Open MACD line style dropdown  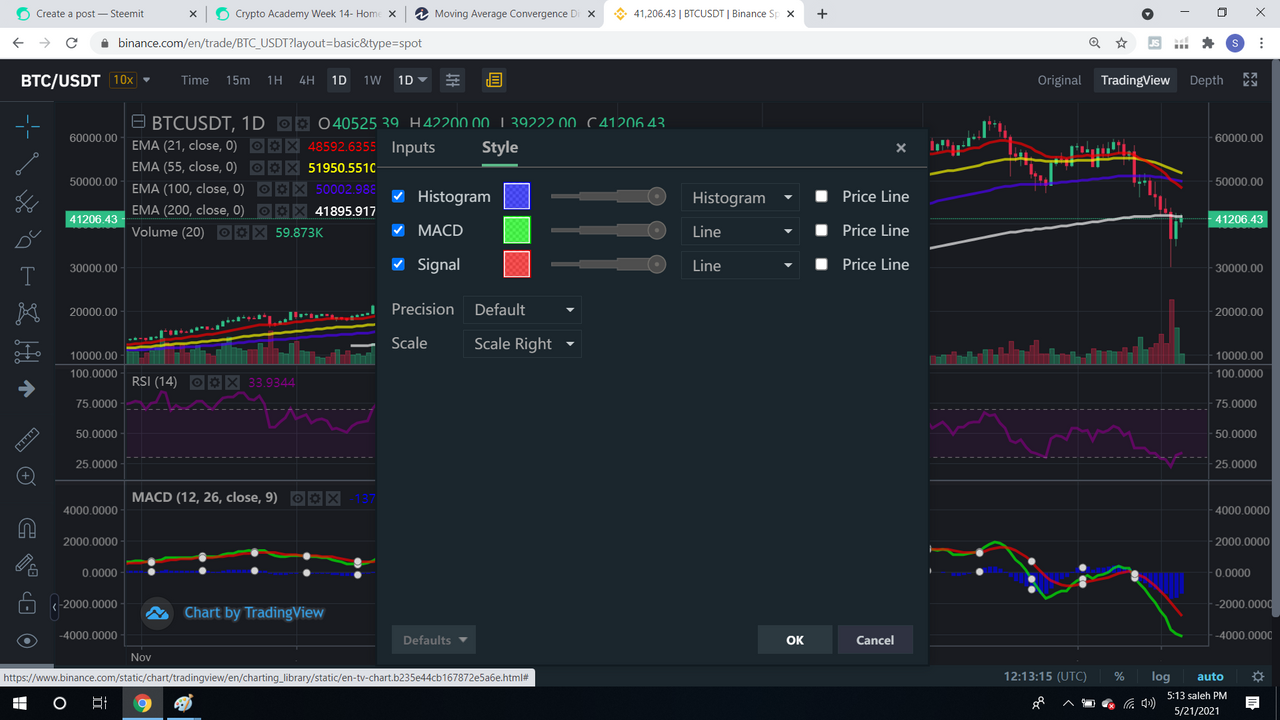(x=740, y=231)
